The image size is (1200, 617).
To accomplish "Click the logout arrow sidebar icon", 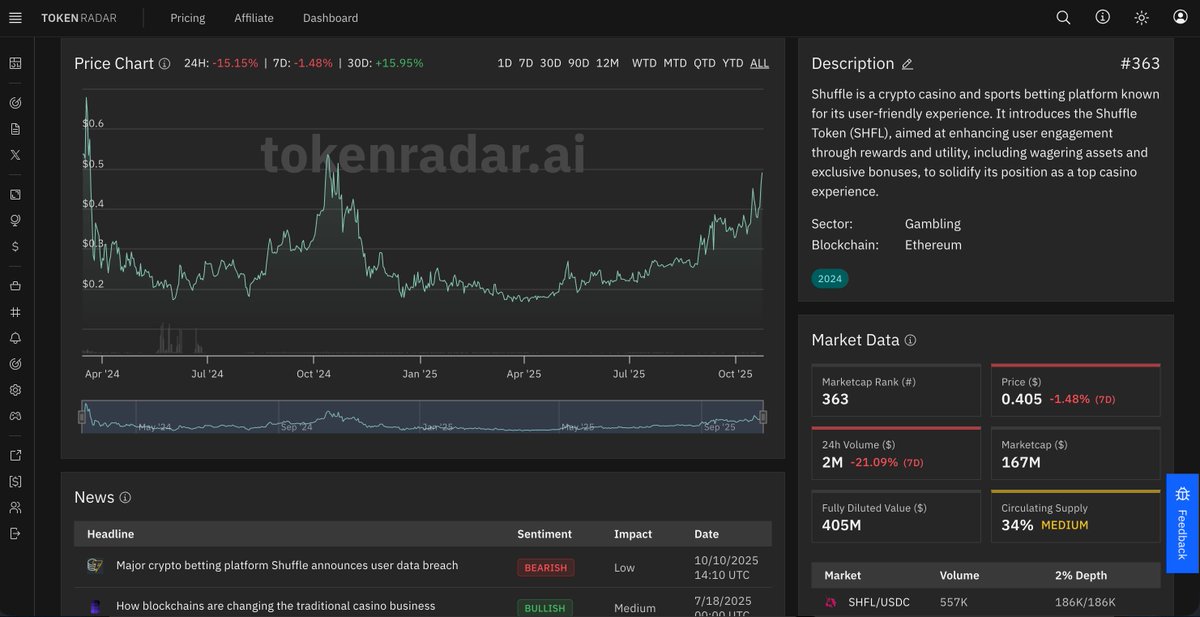I will click(15, 534).
